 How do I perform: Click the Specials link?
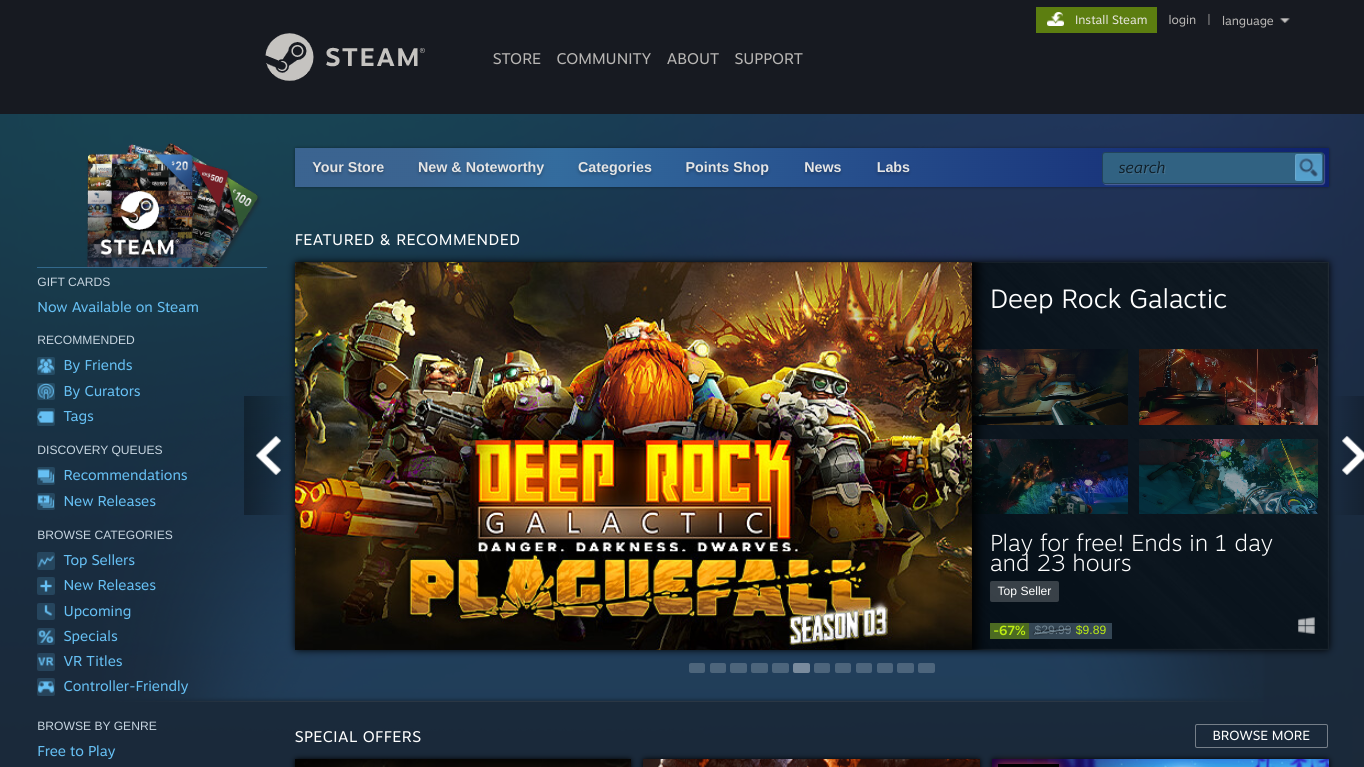click(91, 636)
